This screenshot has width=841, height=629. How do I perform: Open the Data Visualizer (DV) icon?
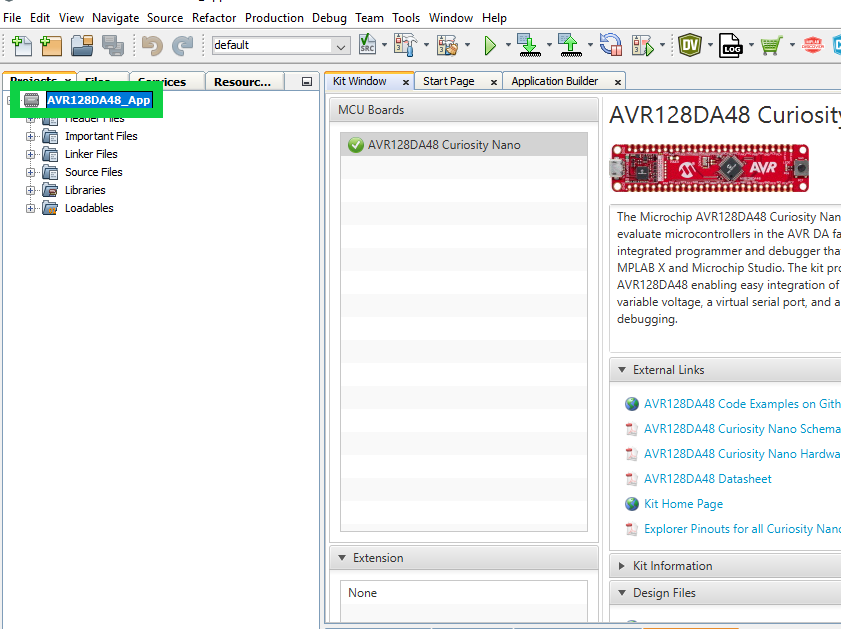690,45
